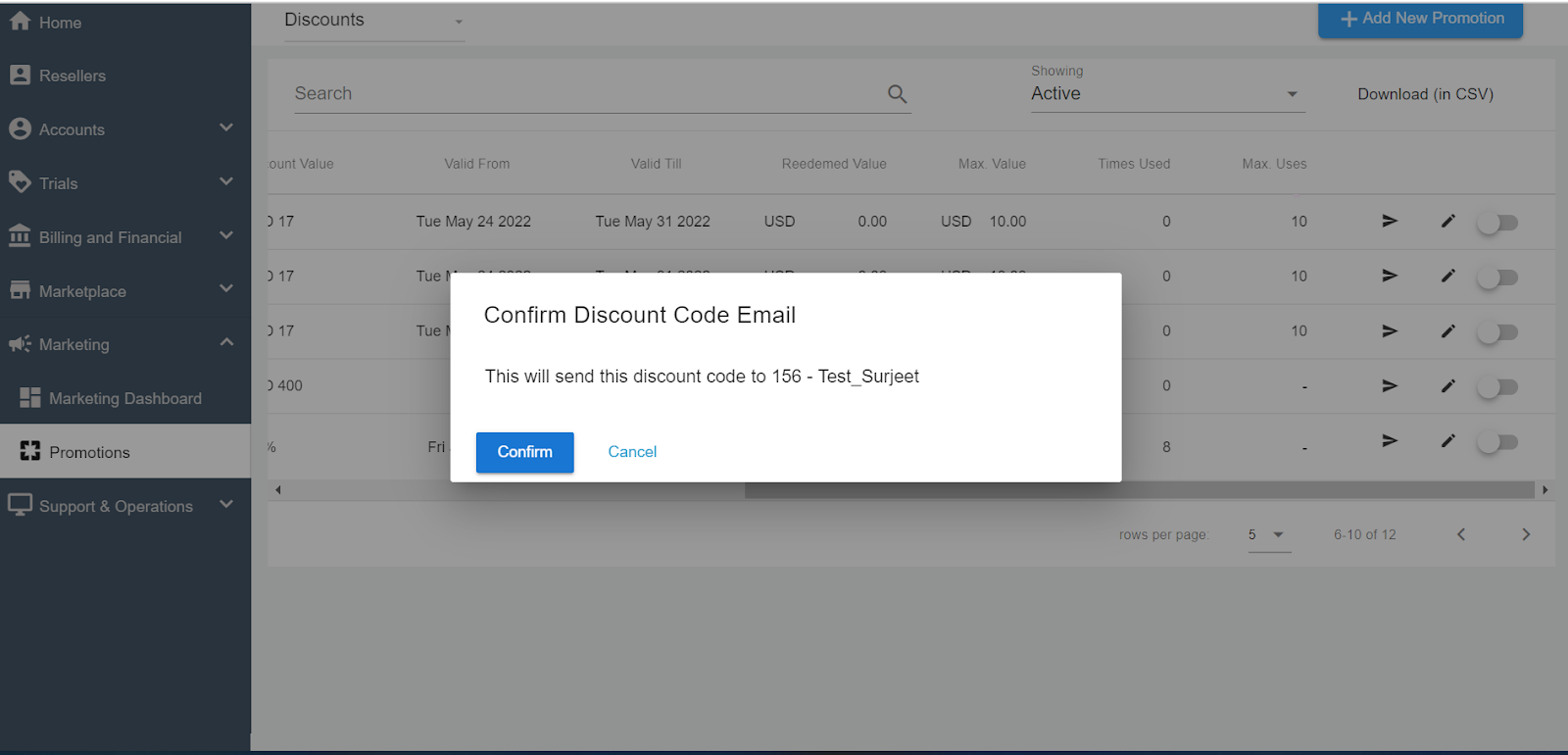Click Add New Promotion button
Viewport: 1568px width, 755px height.
pos(1420,19)
